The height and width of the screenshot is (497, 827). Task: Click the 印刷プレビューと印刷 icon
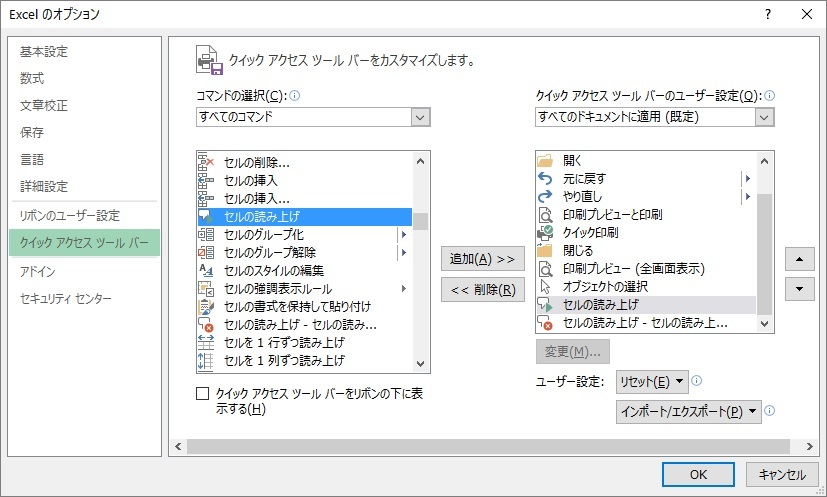(545, 215)
